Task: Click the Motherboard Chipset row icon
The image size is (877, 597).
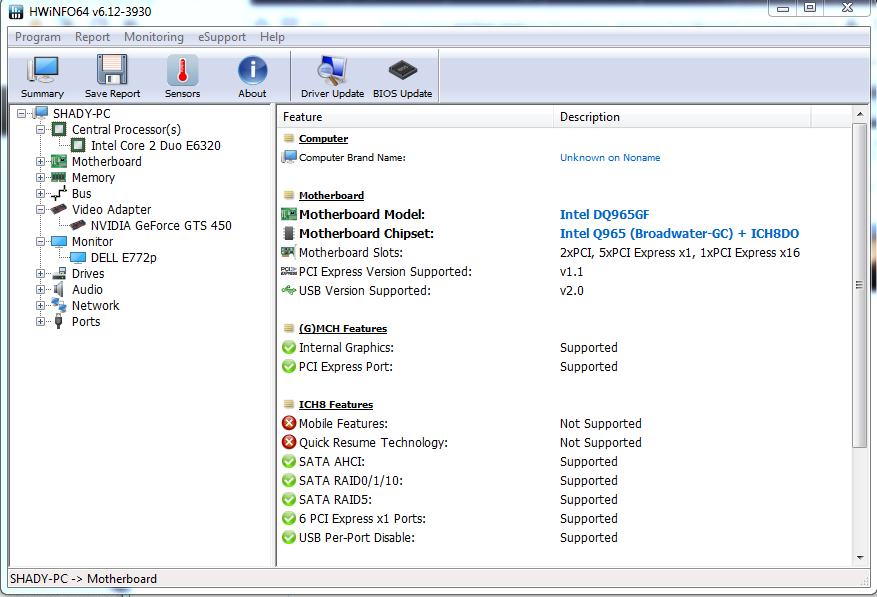Action: click(289, 233)
